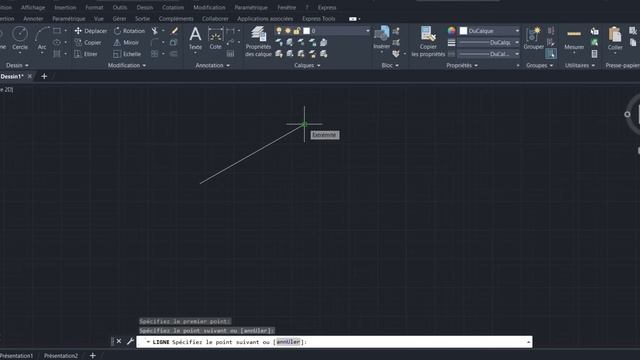Click the Insérer block tool
This screenshot has width=640, height=360.
pos(382,38)
